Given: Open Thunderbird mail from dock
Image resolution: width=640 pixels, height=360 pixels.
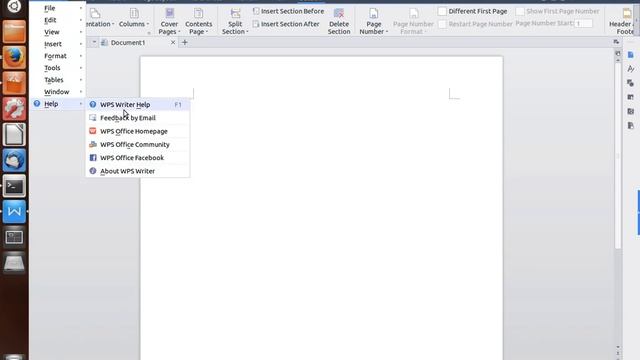Looking at the screenshot, I should click(14, 160).
